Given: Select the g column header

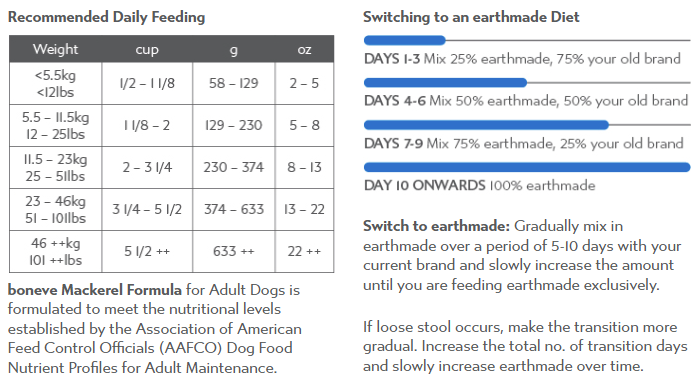Looking at the screenshot, I should click(x=234, y=49).
